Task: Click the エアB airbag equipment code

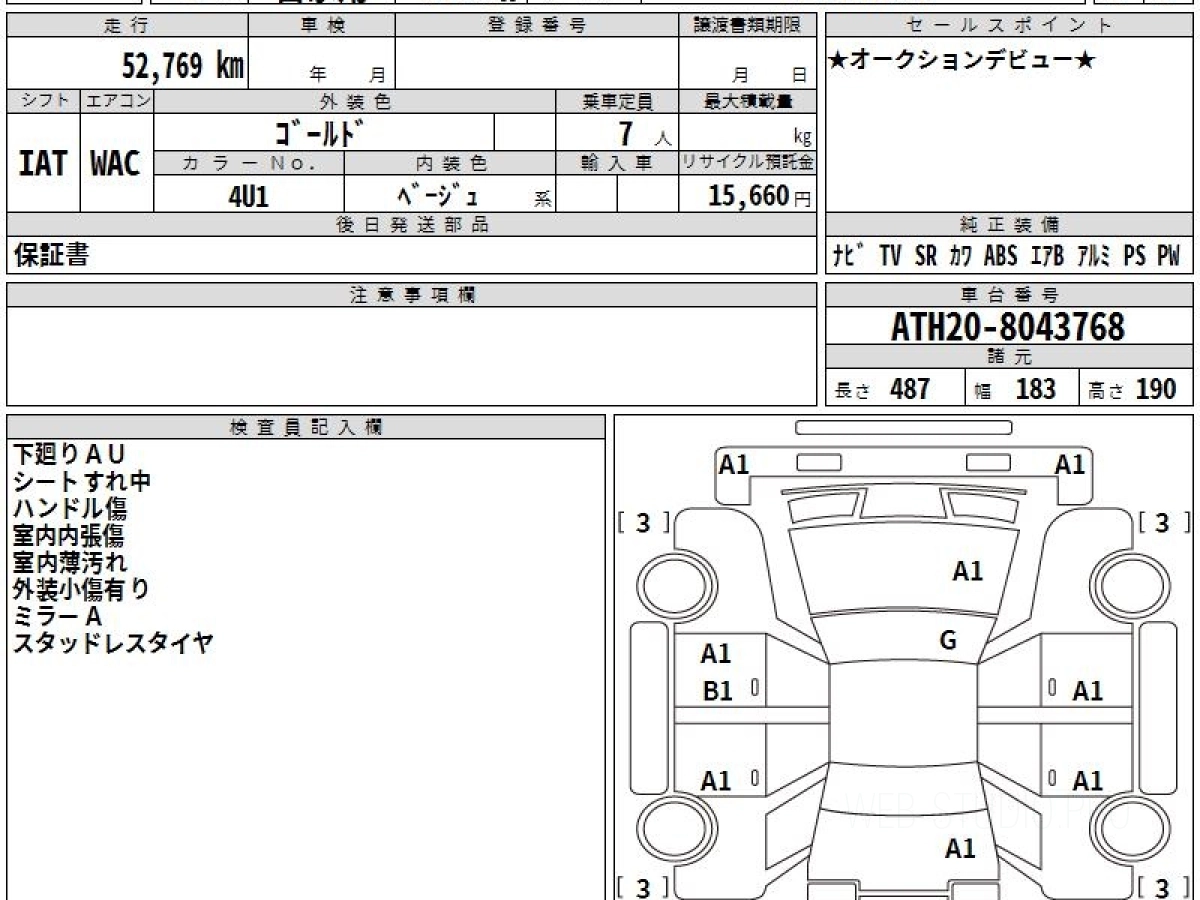Action: tap(1047, 256)
